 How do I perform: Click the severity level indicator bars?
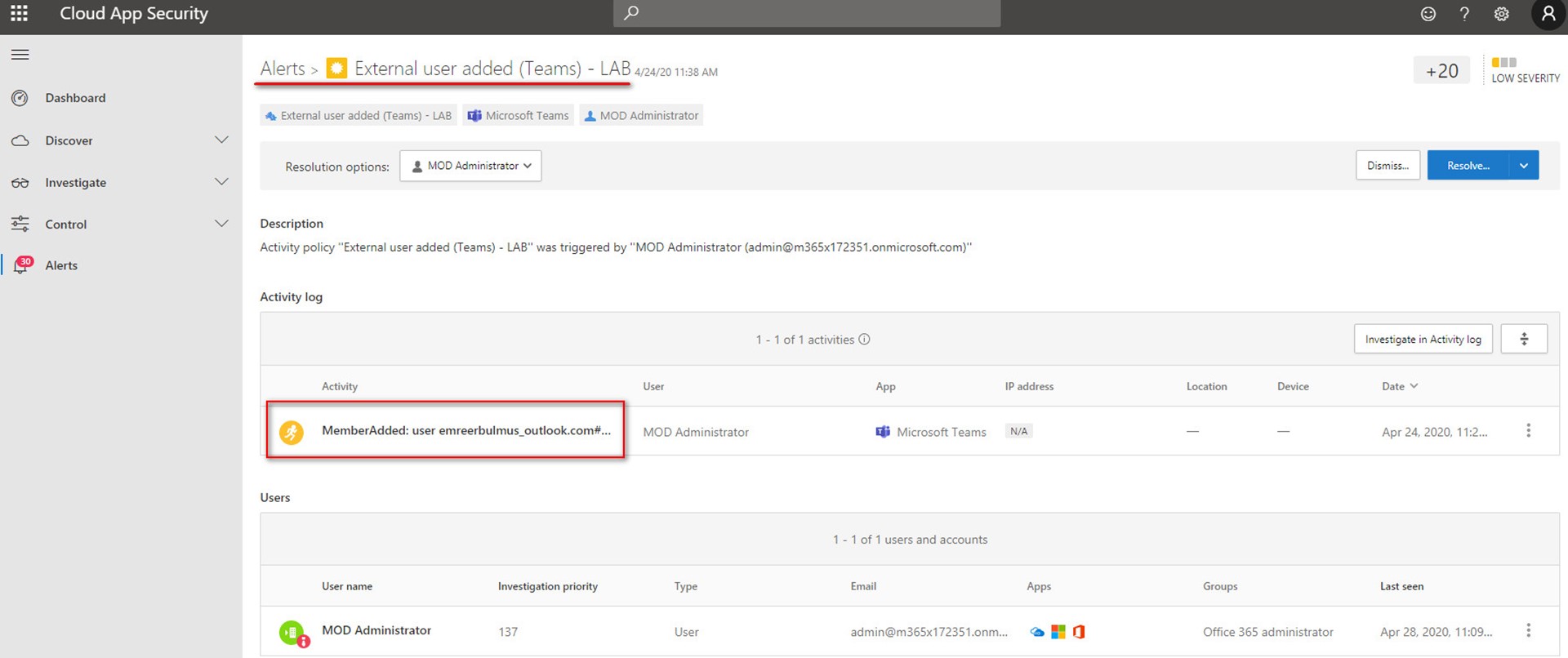tap(1503, 62)
